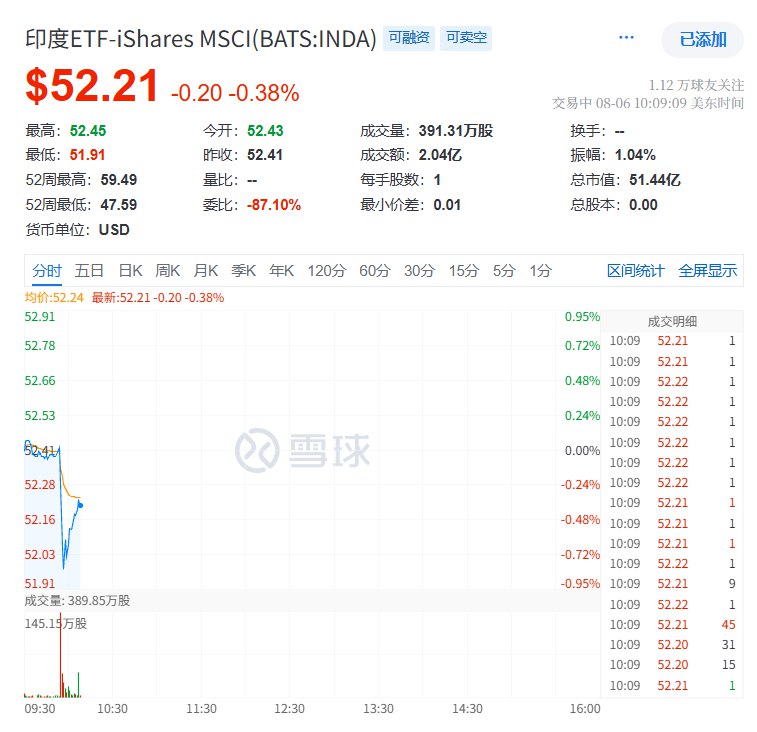Click the 成交明细 panel header
Screen dimensions: 757x732
[672, 321]
